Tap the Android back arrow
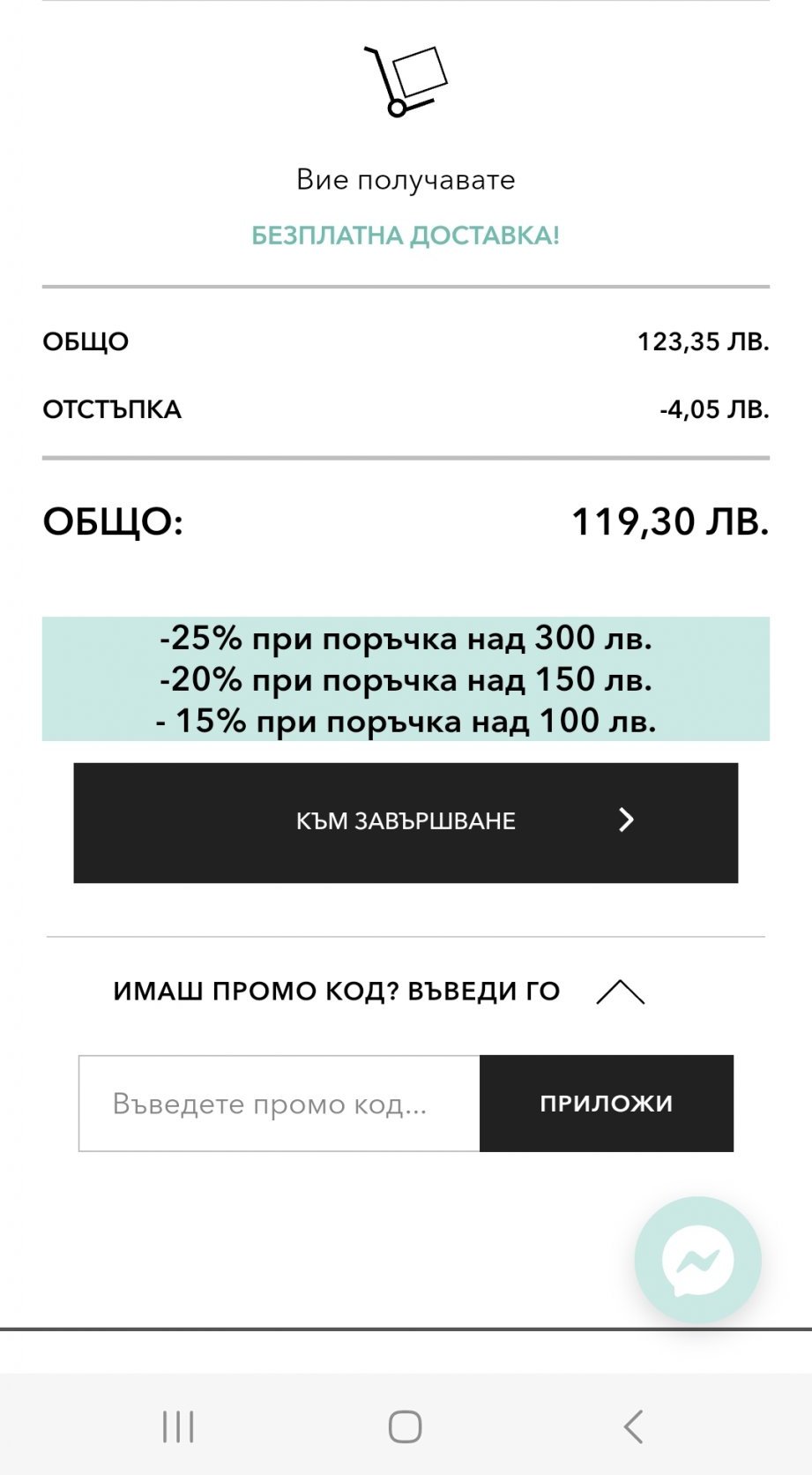This screenshot has width=812, height=1475. (633, 1426)
